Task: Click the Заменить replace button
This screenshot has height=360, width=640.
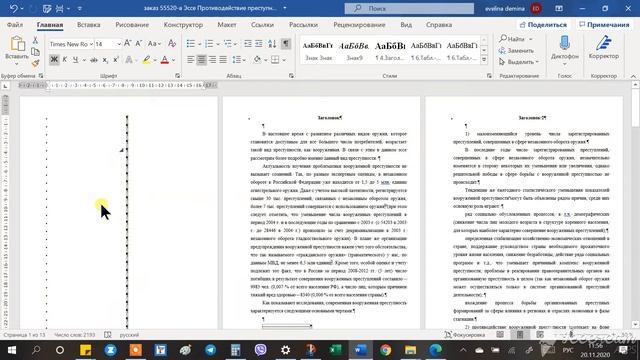Action: (x=516, y=51)
